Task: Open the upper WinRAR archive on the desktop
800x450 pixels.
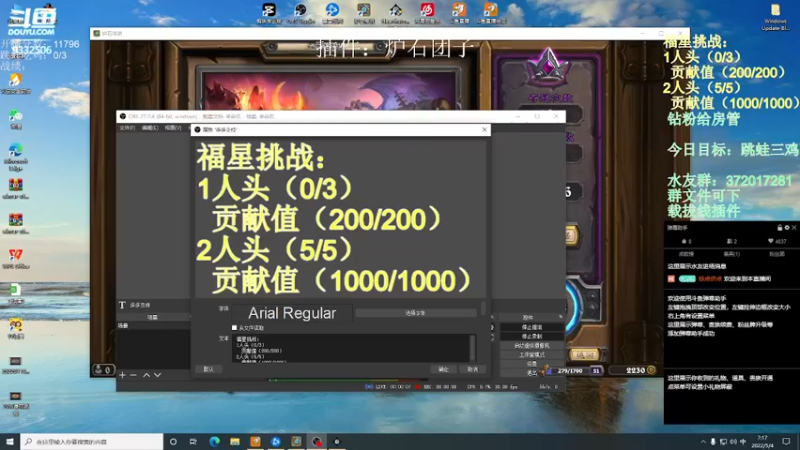Action: tap(15, 185)
